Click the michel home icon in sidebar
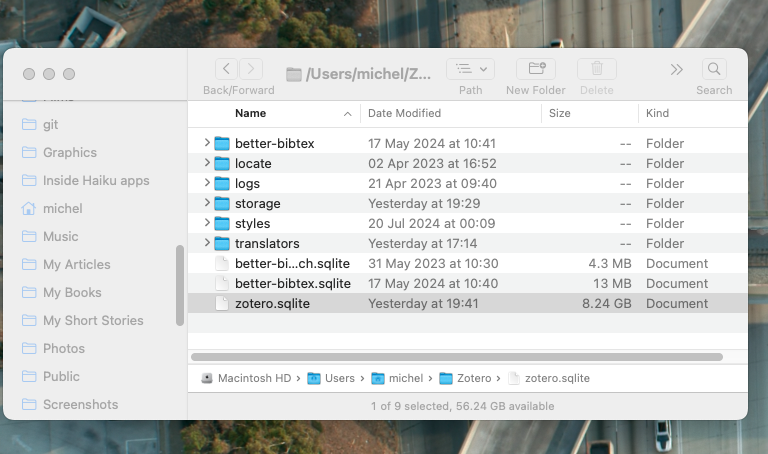 28,208
